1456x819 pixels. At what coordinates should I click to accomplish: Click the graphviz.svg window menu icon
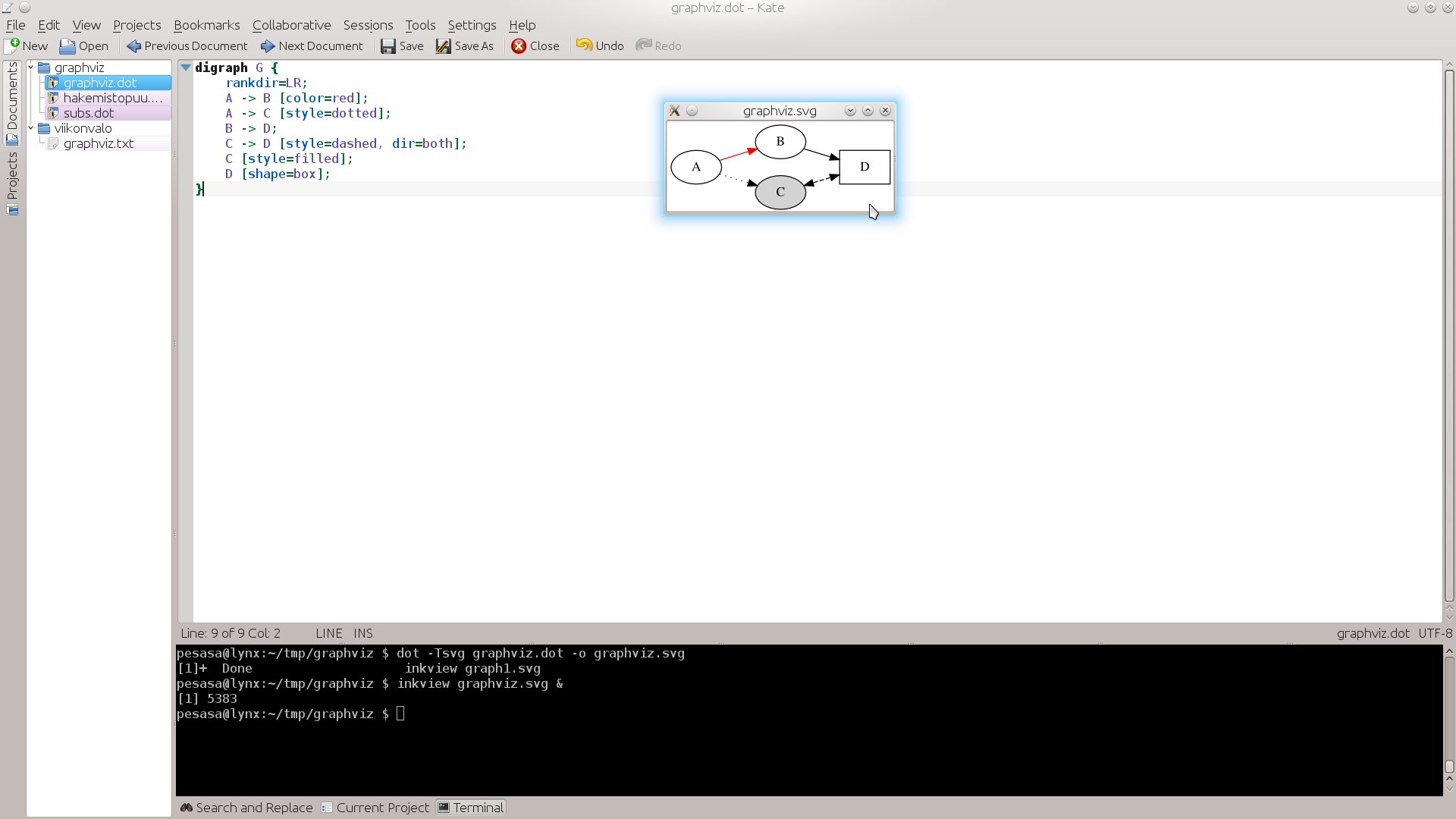pos(674,111)
